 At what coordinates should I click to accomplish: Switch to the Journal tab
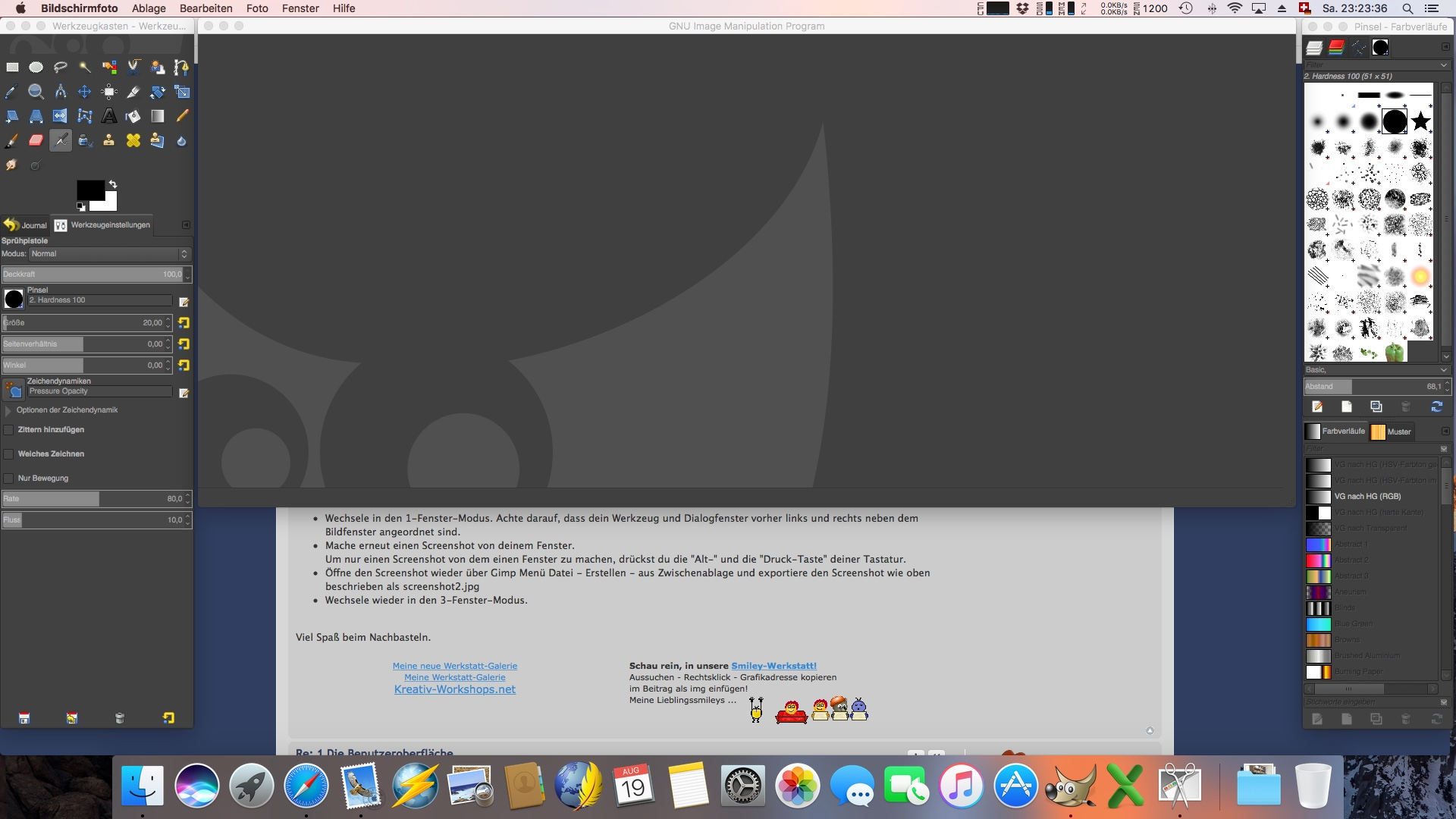click(26, 225)
